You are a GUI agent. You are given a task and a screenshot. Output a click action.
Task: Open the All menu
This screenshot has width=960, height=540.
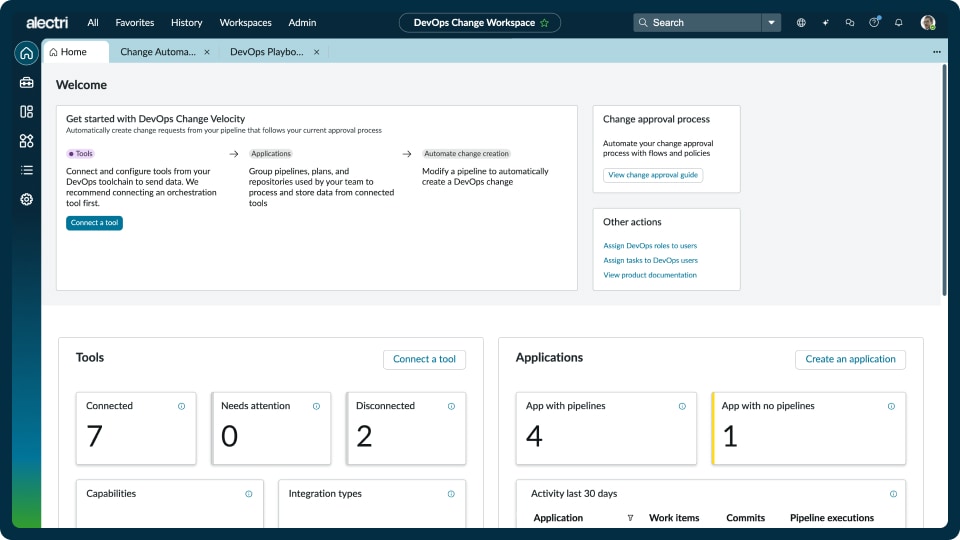[x=92, y=23]
